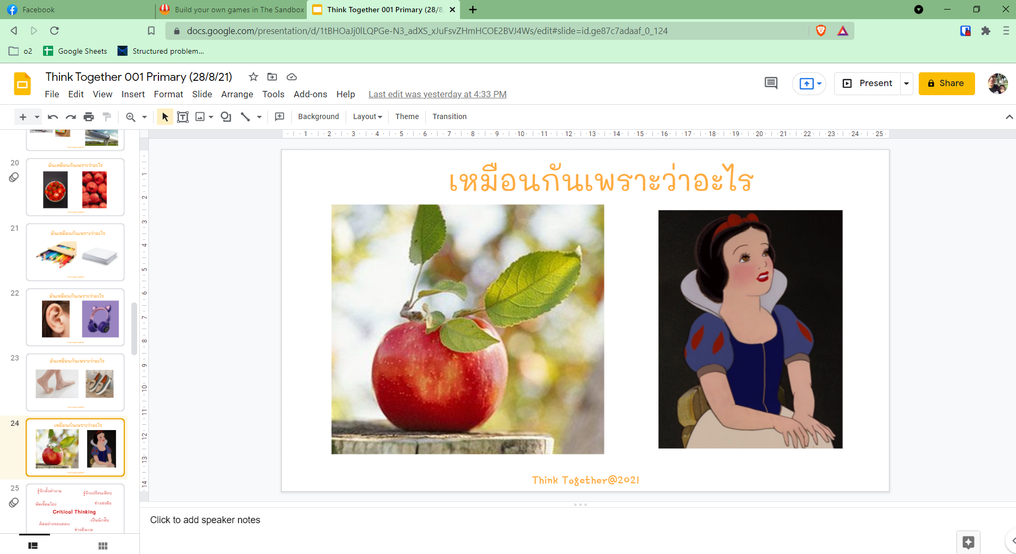Open the Add-ons menu
The height and width of the screenshot is (554, 1016).
click(x=310, y=94)
